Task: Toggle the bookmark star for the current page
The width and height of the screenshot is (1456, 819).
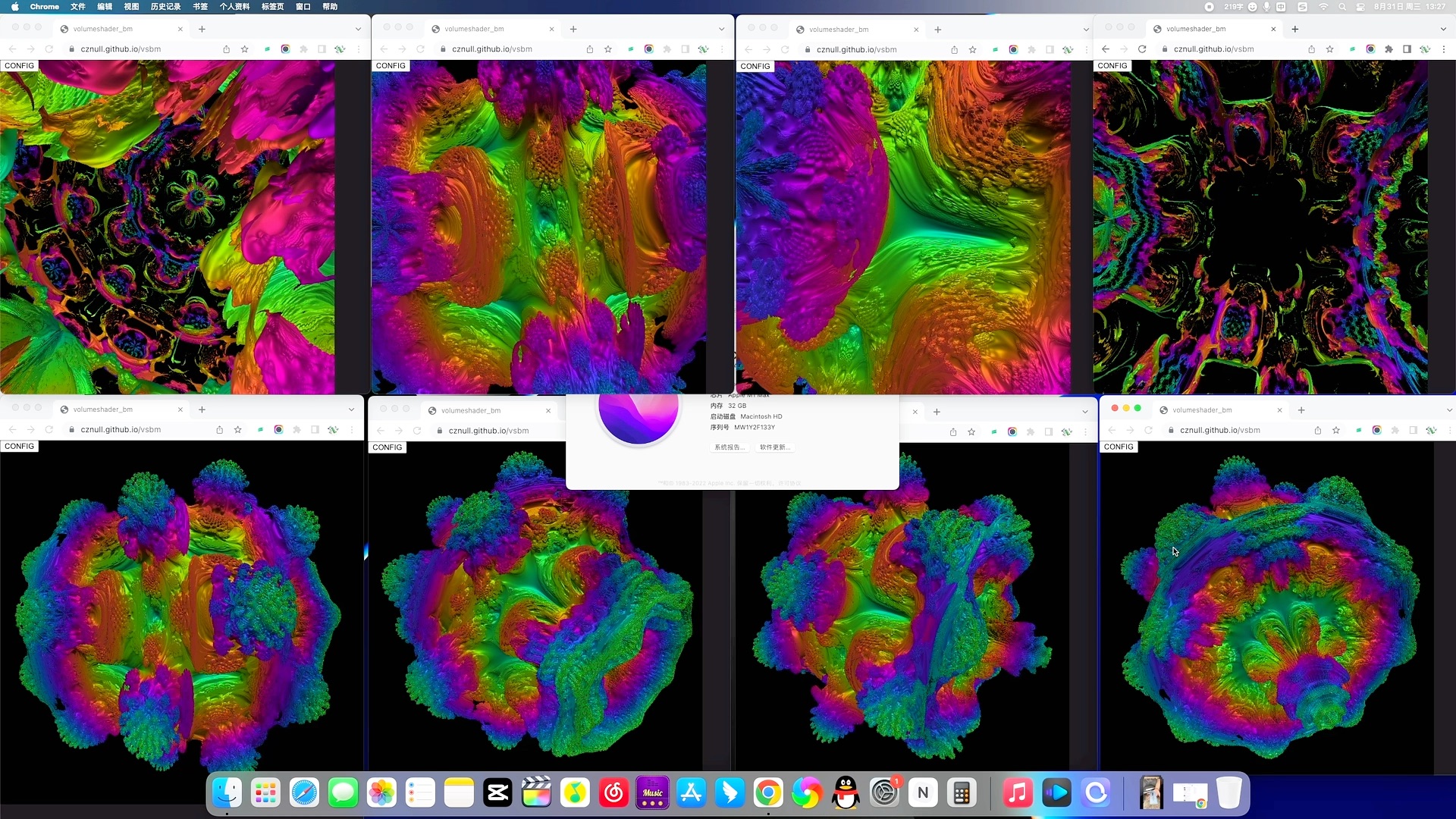Action: pyautogui.click(x=1331, y=49)
